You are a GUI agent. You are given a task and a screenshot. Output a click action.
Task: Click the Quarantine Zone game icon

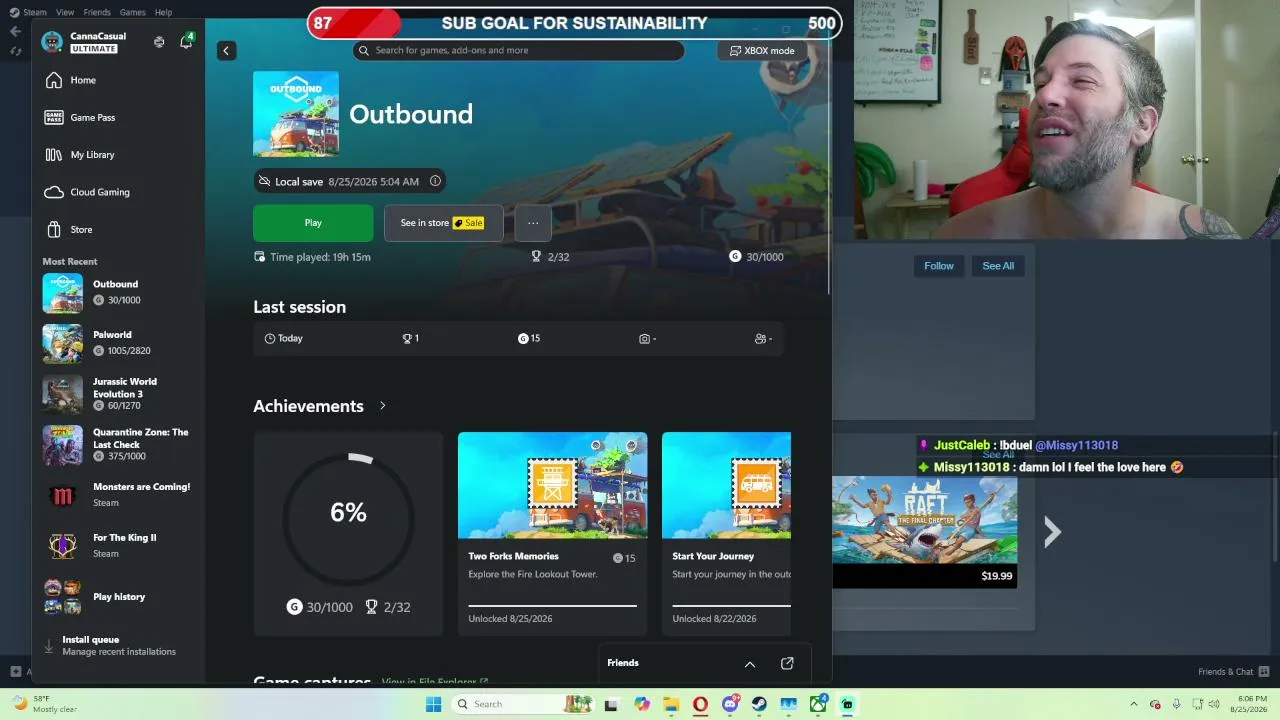(62, 445)
